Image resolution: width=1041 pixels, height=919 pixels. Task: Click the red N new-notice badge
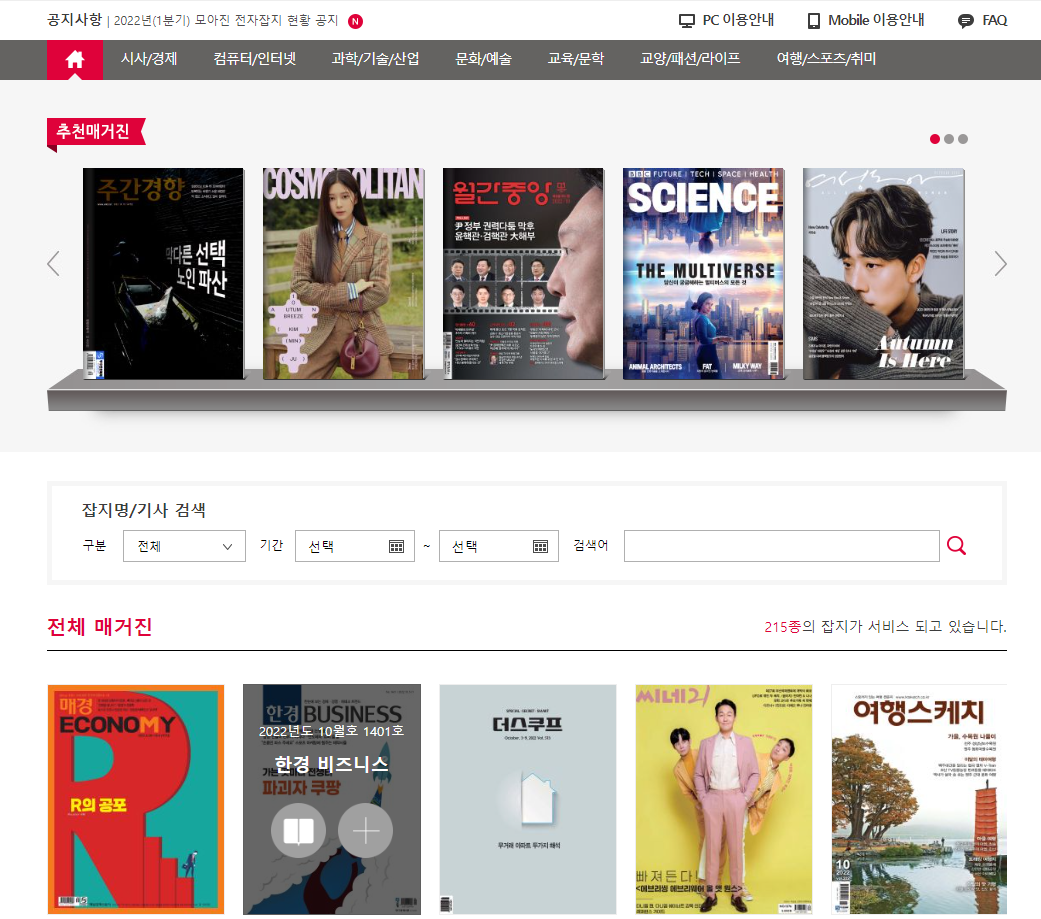356,21
